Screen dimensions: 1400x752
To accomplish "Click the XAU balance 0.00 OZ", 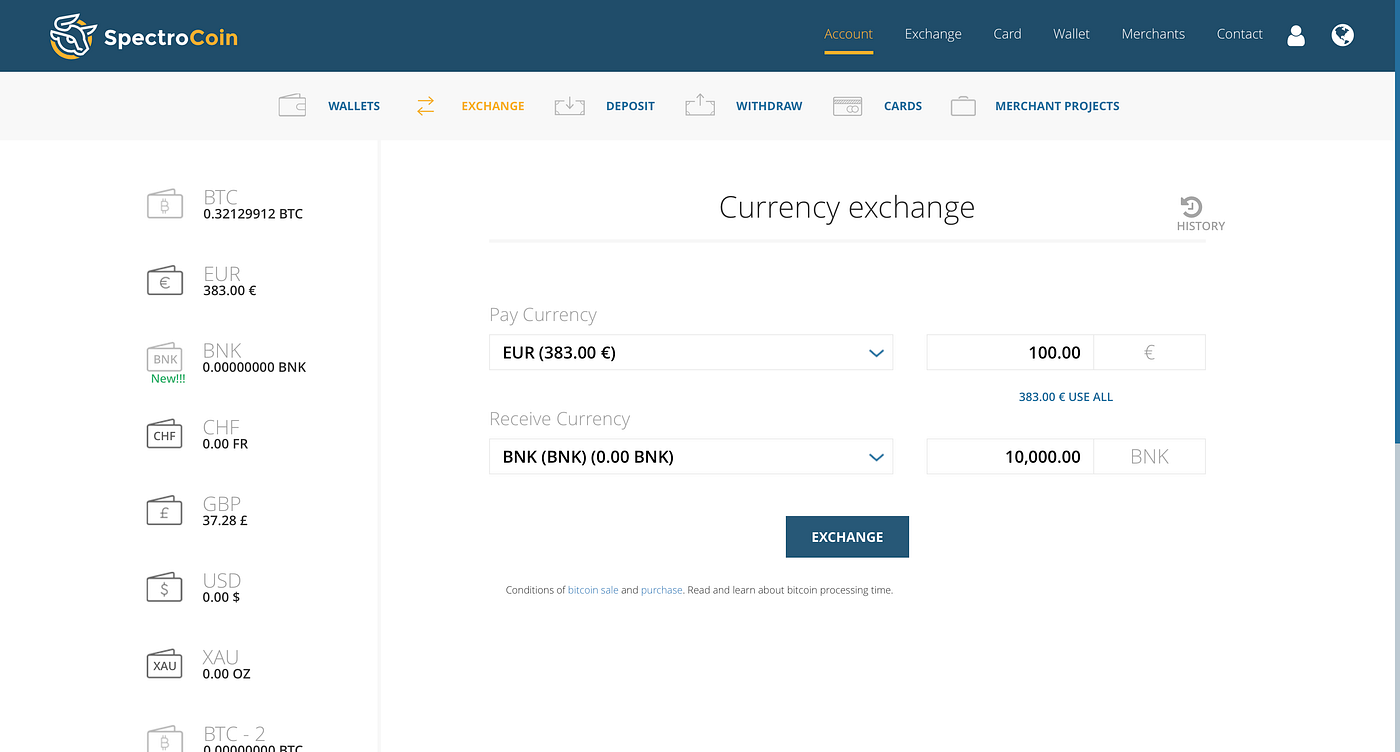I will [x=226, y=674].
